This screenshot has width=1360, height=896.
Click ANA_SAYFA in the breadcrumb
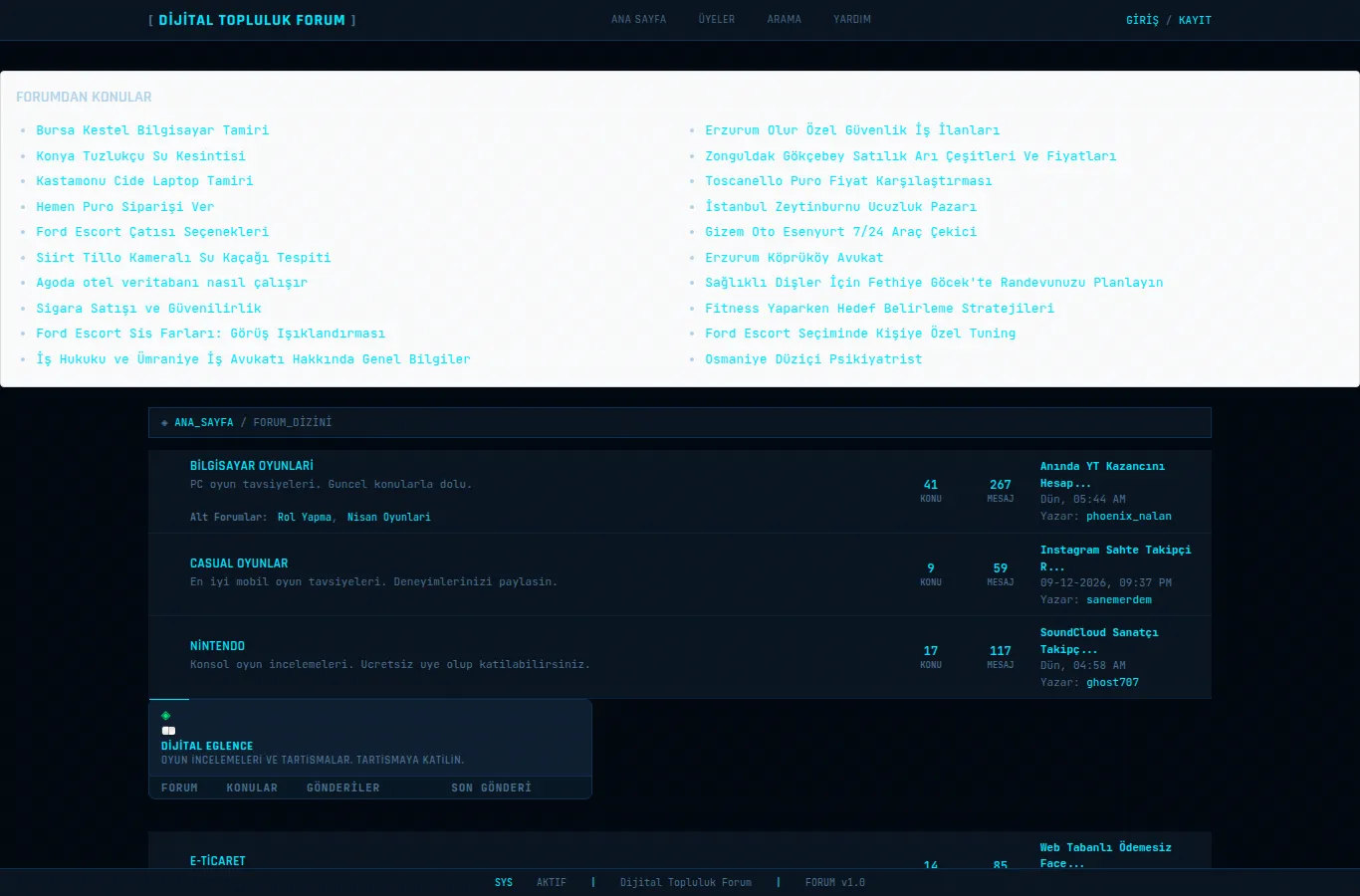pyautogui.click(x=204, y=423)
